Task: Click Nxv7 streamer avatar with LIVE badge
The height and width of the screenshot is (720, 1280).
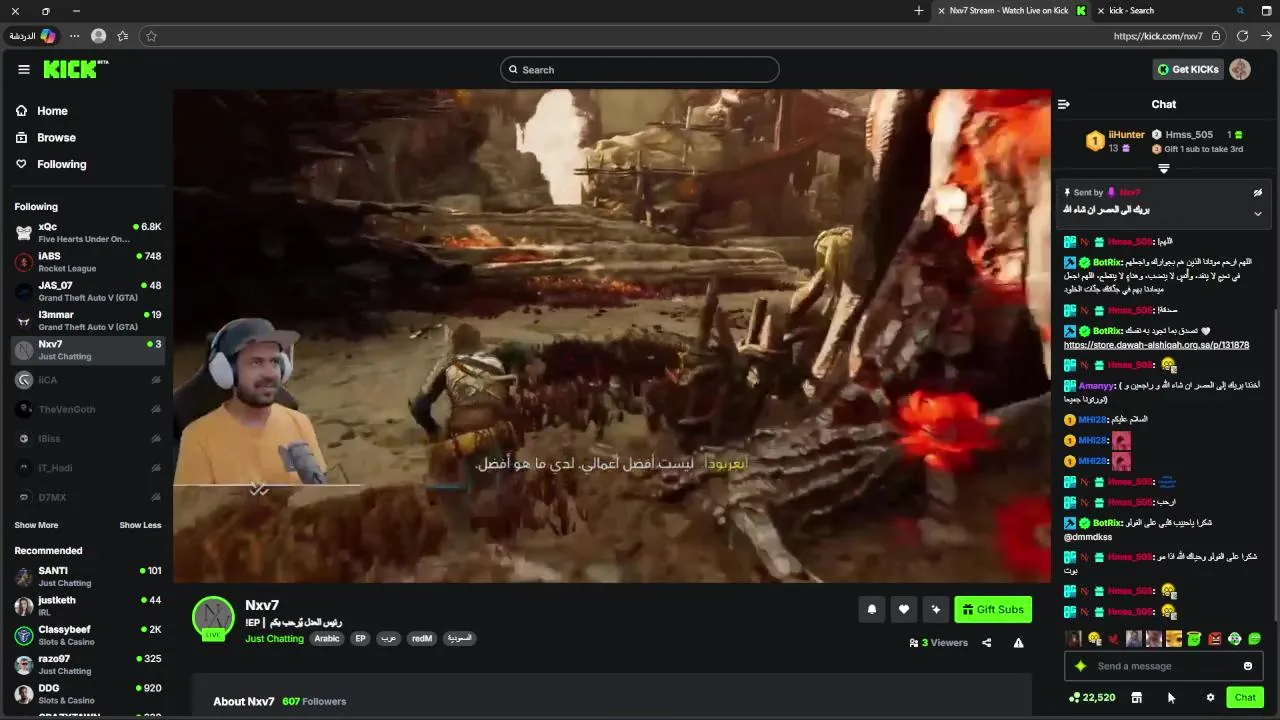Action: [213, 618]
